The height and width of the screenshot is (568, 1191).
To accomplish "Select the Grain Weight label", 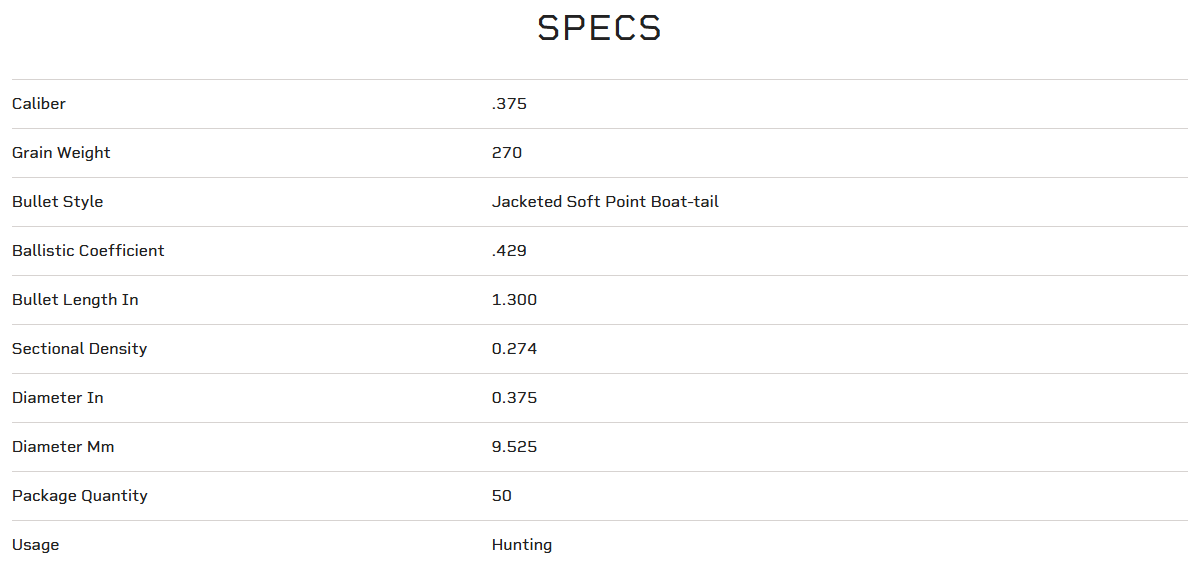I will click(x=61, y=153).
